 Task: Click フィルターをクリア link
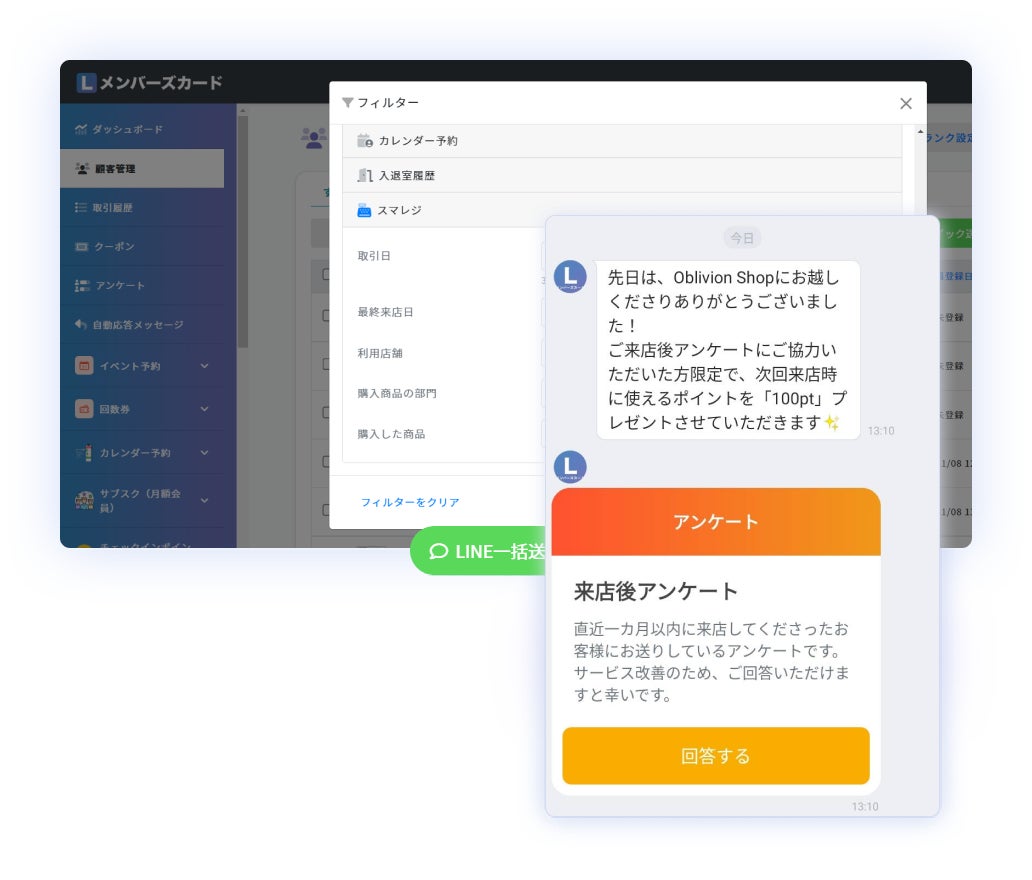410,502
